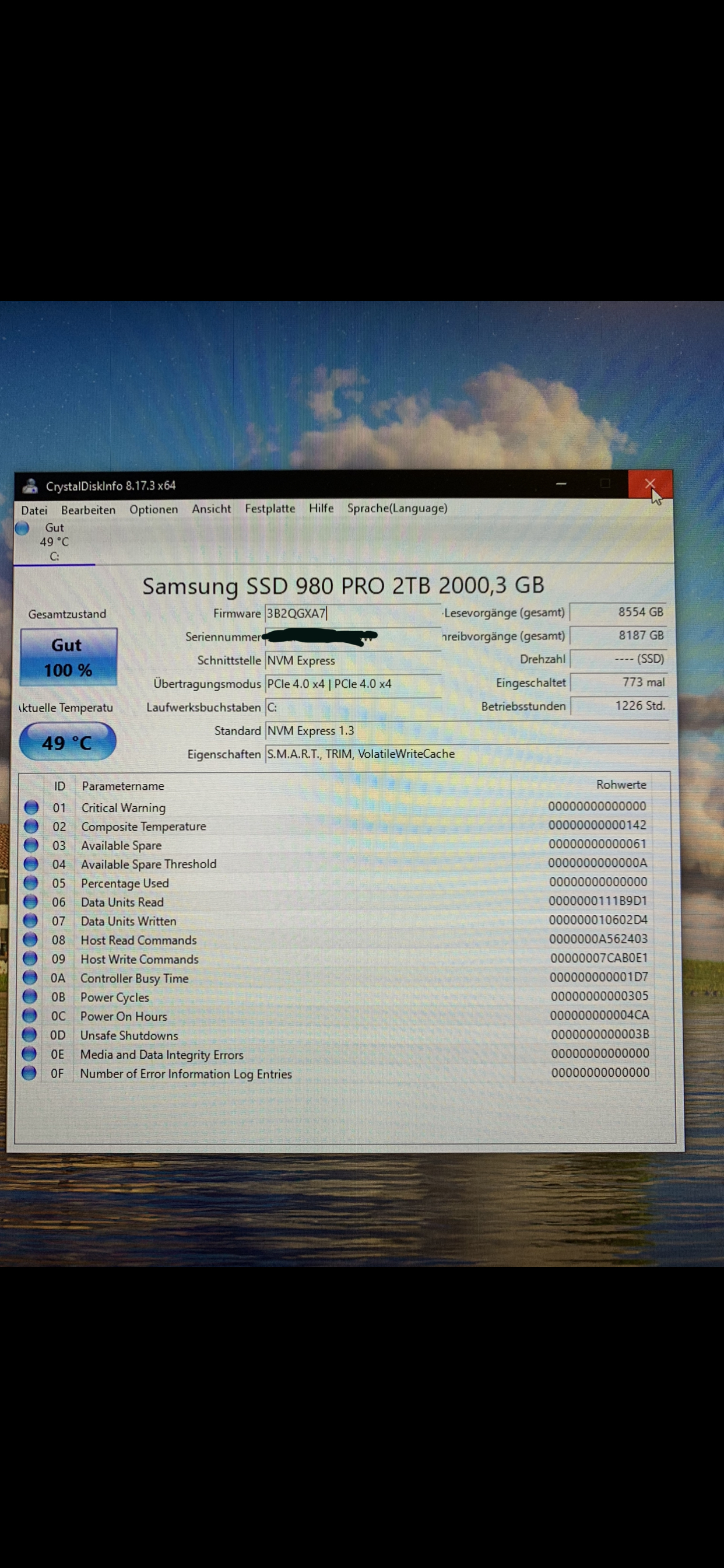
Task: Click the status orb for Data Units Read
Action: pyautogui.click(x=30, y=902)
